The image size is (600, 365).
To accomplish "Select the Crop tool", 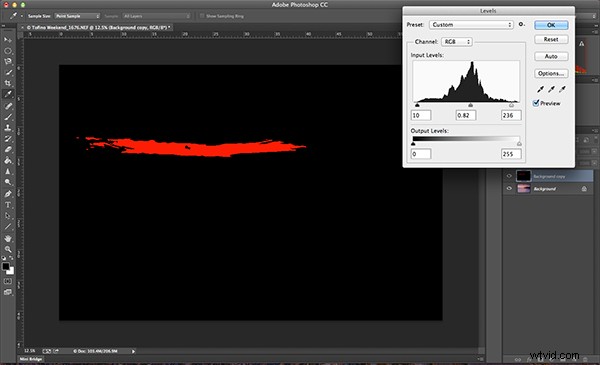I will pyautogui.click(x=8, y=83).
